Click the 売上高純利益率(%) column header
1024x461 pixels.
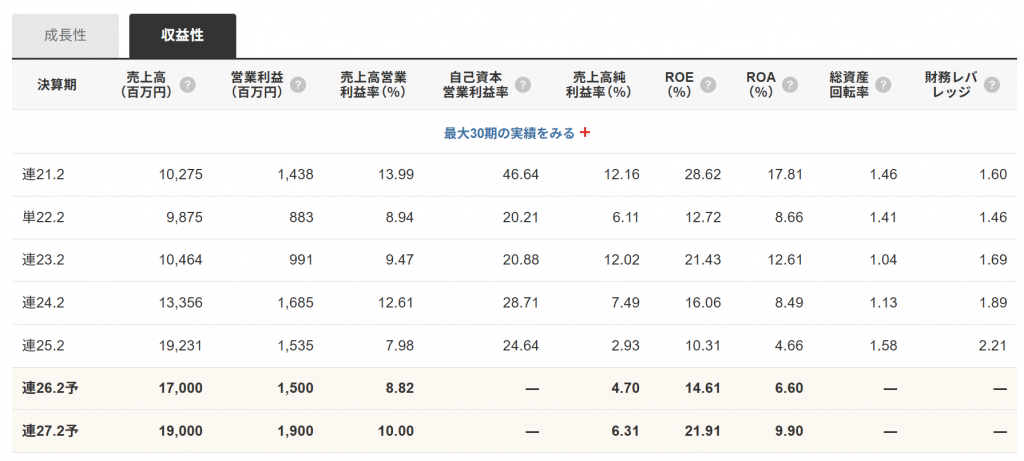(598, 85)
